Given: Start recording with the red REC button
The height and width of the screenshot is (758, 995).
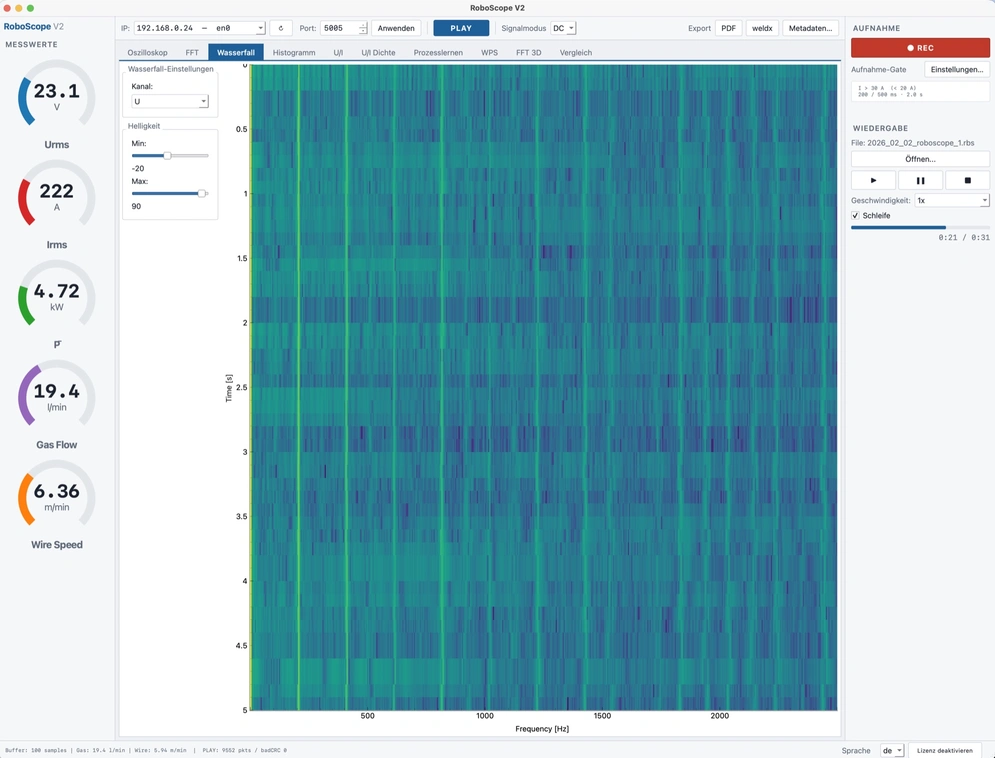Looking at the screenshot, I should 920,48.
